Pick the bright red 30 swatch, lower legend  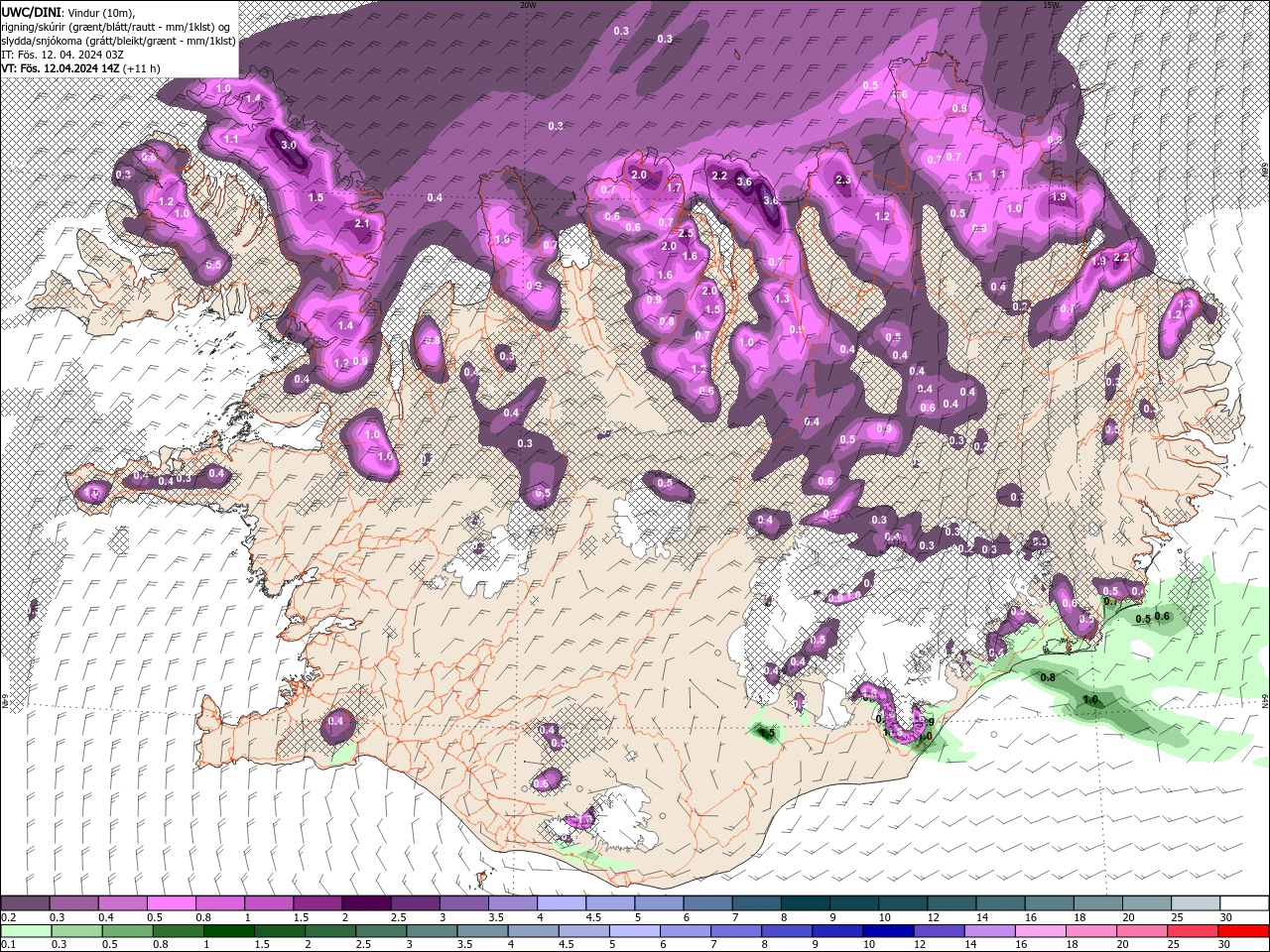(1243, 931)
